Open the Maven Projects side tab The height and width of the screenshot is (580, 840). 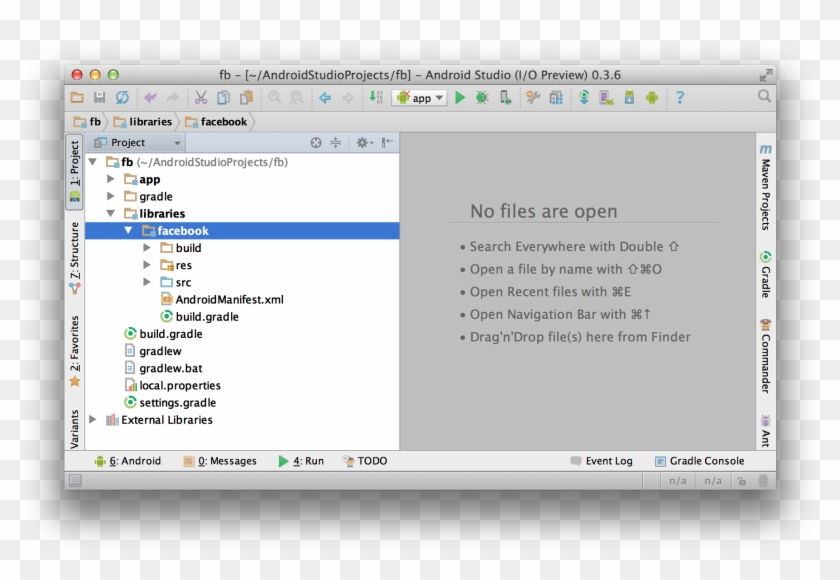click(766, 186)
